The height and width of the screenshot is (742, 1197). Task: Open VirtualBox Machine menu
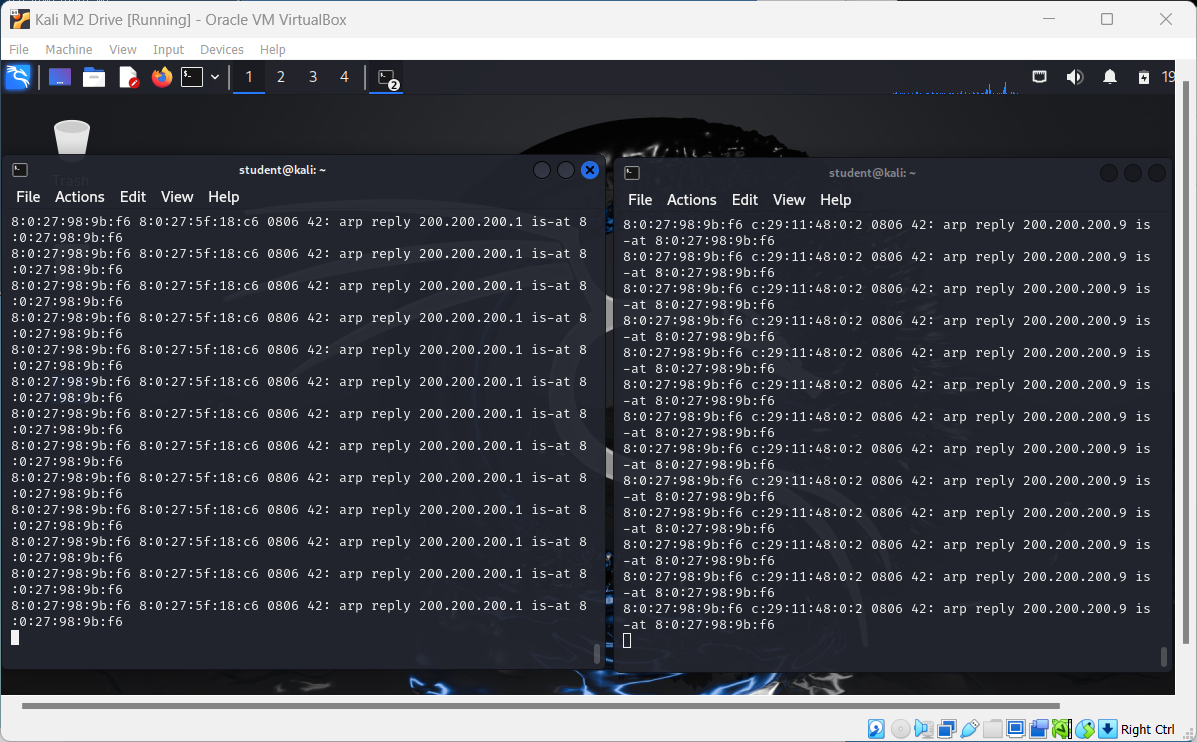(x=69, y=50)
